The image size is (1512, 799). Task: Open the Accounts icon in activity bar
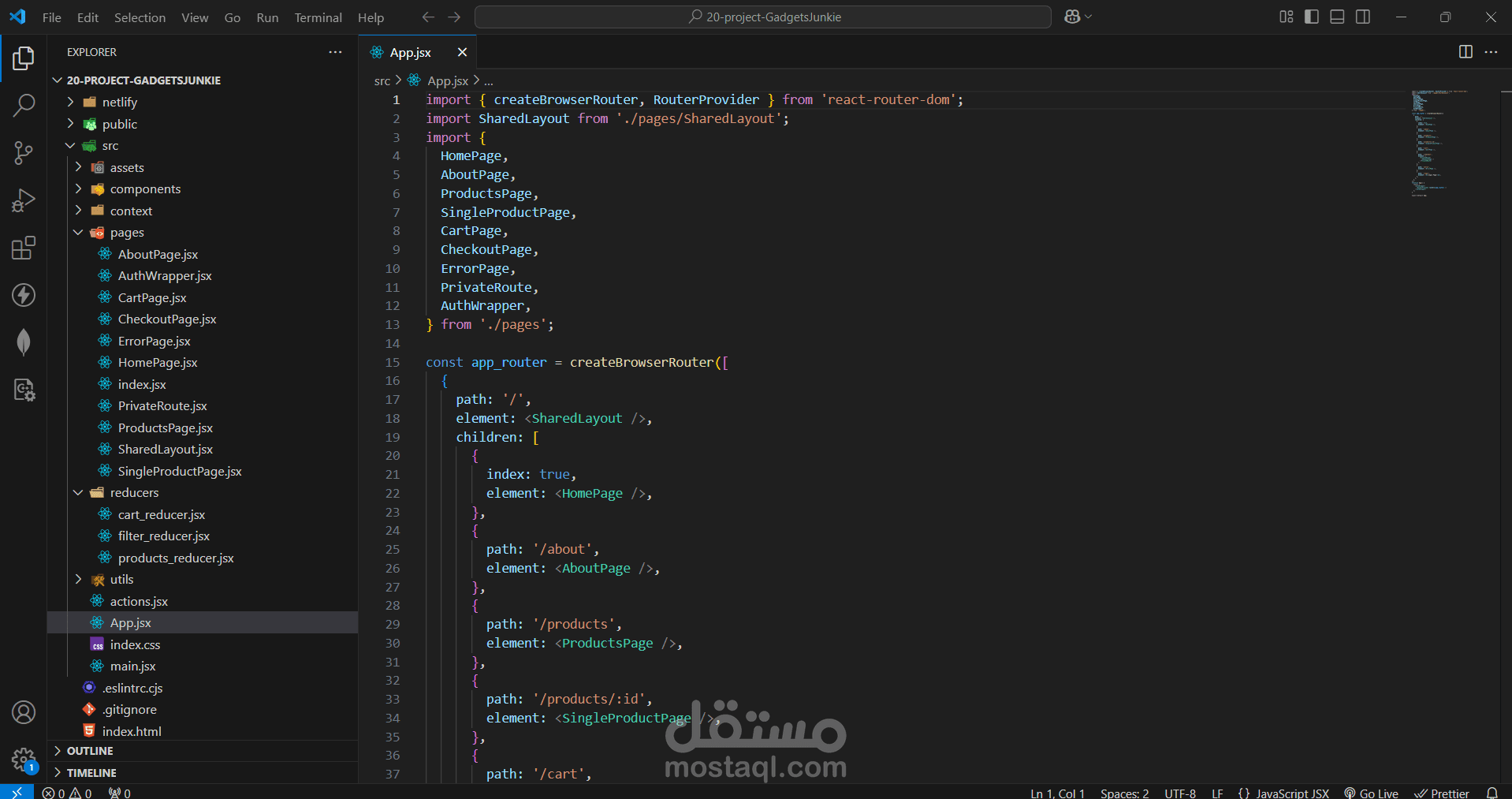coord(24,712)
